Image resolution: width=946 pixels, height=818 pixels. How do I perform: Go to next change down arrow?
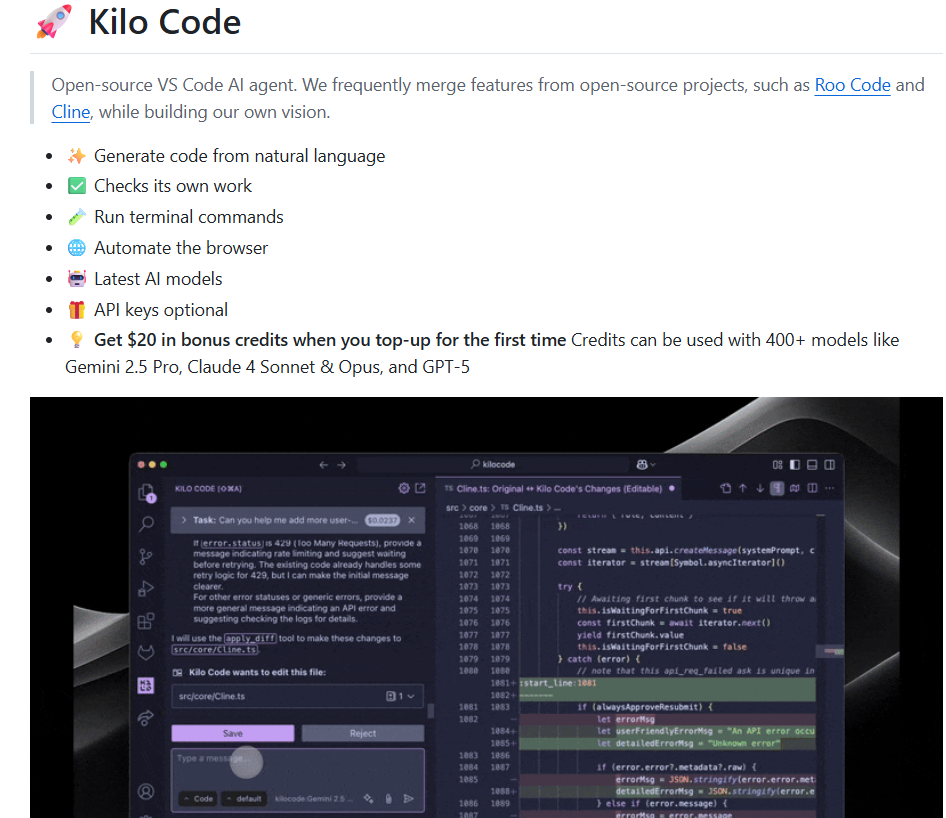click(x=760, y=488)
